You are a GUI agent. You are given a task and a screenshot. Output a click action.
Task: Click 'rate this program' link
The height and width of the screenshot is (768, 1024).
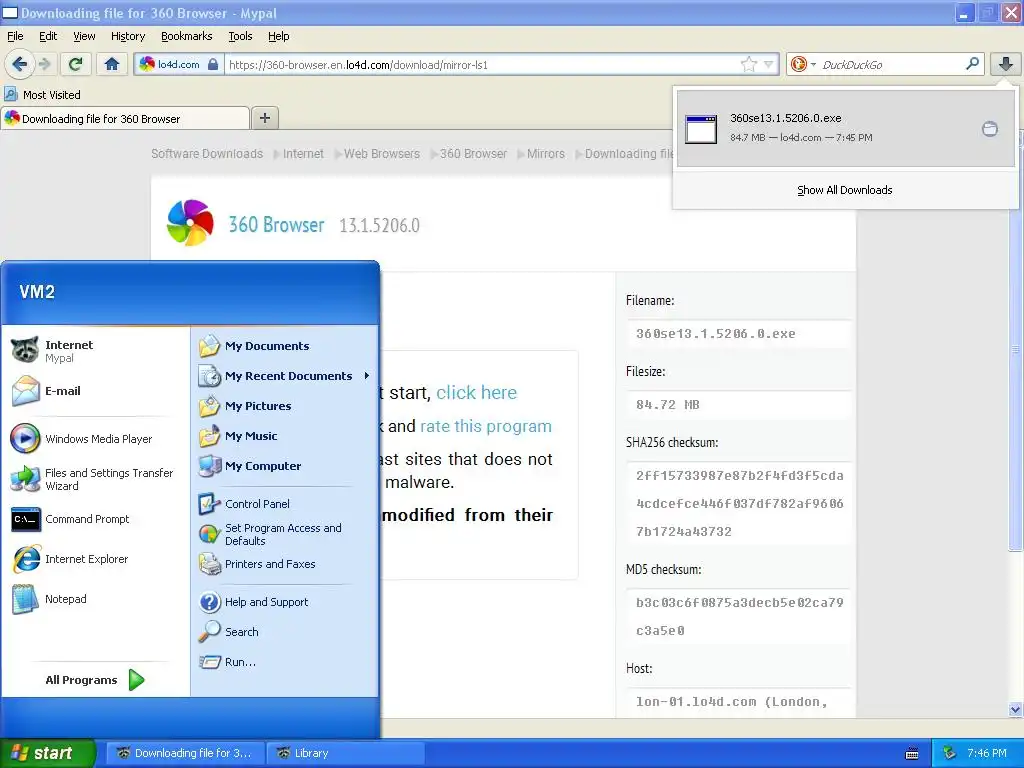(486, 426)
